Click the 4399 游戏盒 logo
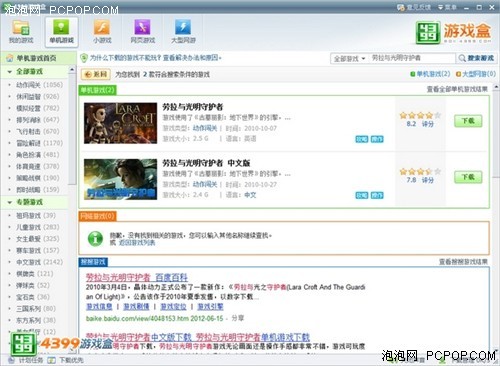500x366 pixels. click(453, 32)
